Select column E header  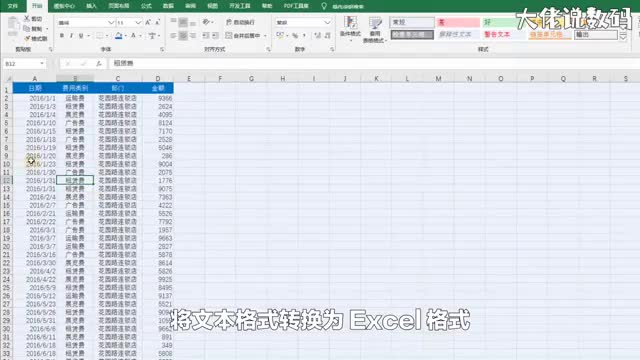(x=189, y=78)
